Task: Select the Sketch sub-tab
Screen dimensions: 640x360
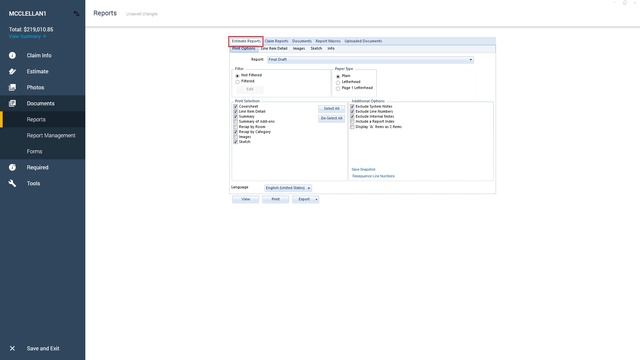Action: 316,49
